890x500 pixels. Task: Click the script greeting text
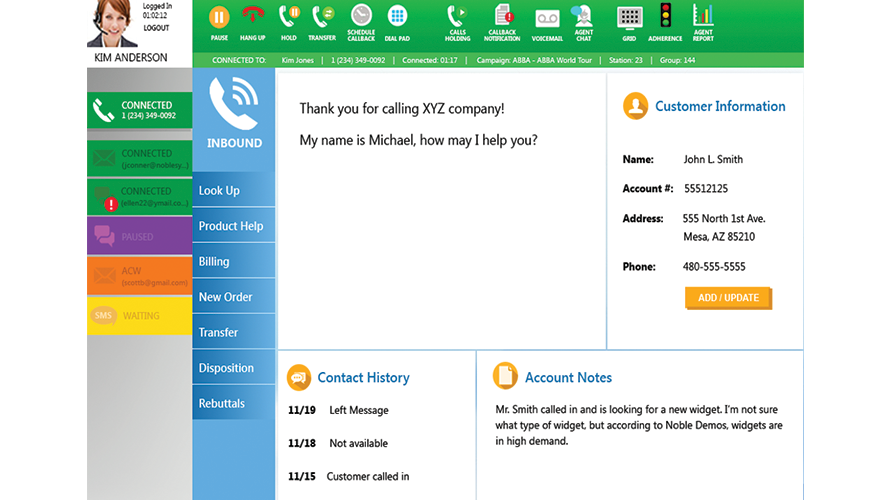click(418, 124)
